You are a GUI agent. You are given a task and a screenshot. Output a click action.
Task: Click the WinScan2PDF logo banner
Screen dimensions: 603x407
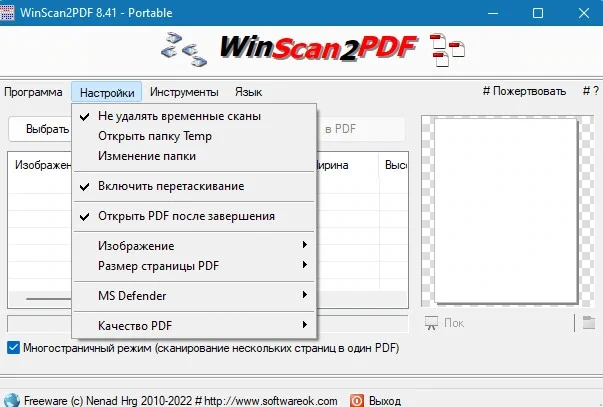(x=318, y=48)
